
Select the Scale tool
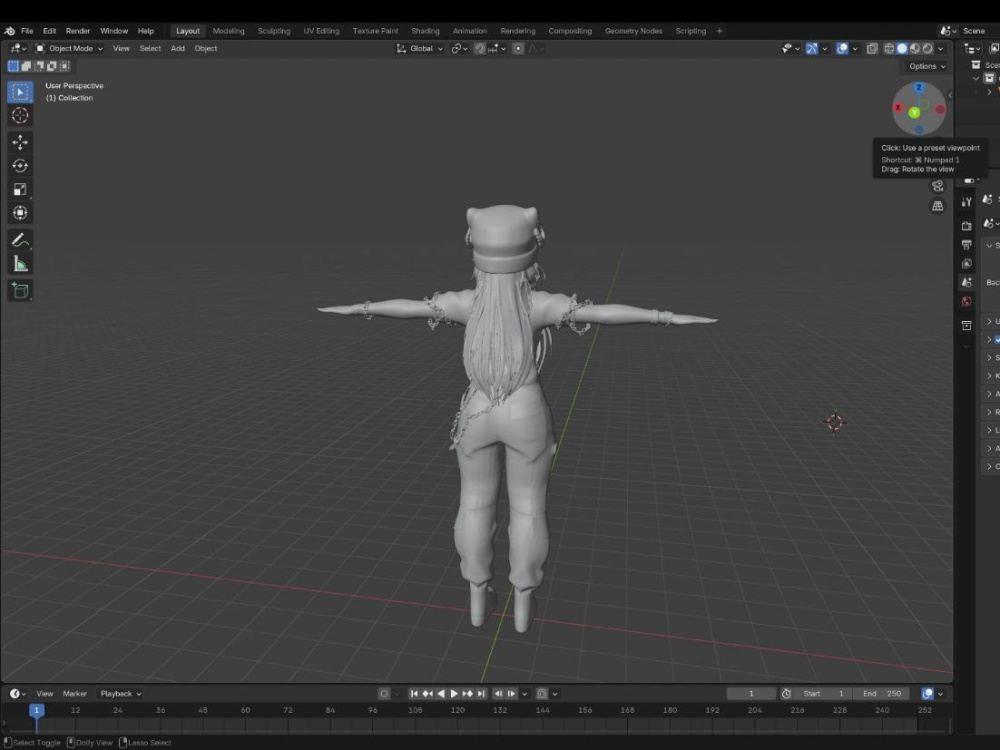(20, 189)
